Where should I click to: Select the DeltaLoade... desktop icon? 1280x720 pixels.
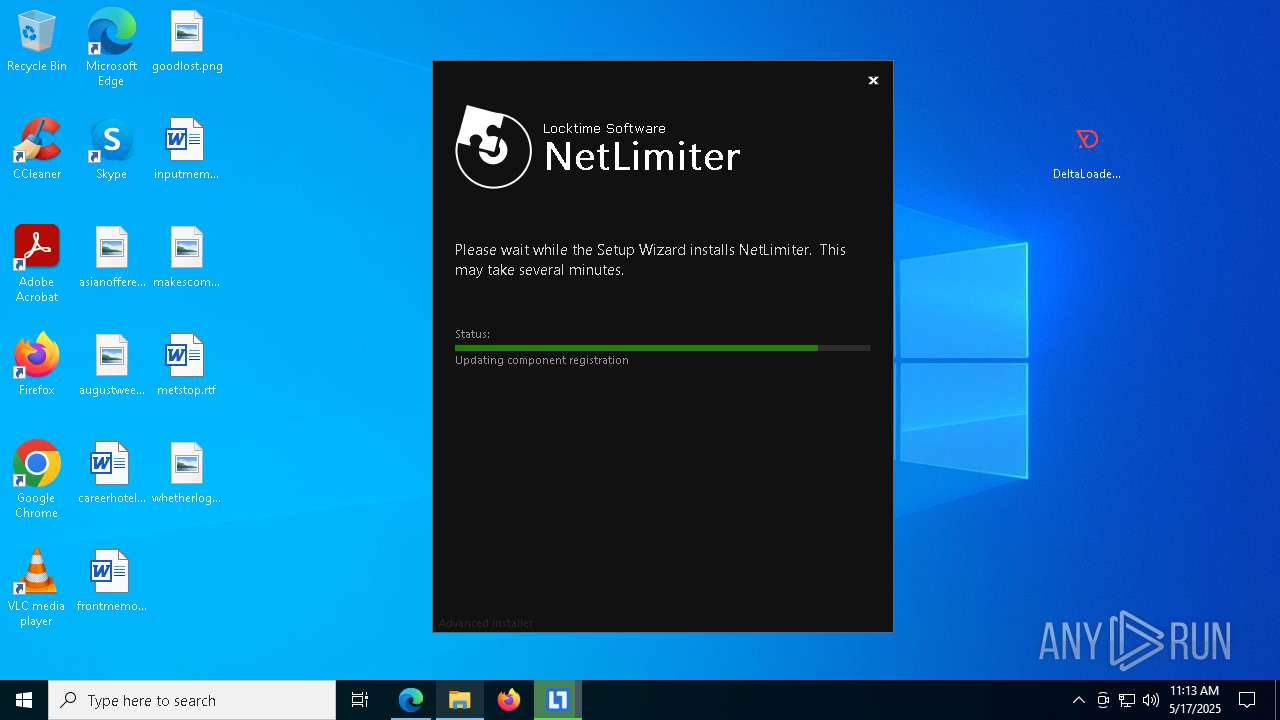click(x=1087, y=153)
